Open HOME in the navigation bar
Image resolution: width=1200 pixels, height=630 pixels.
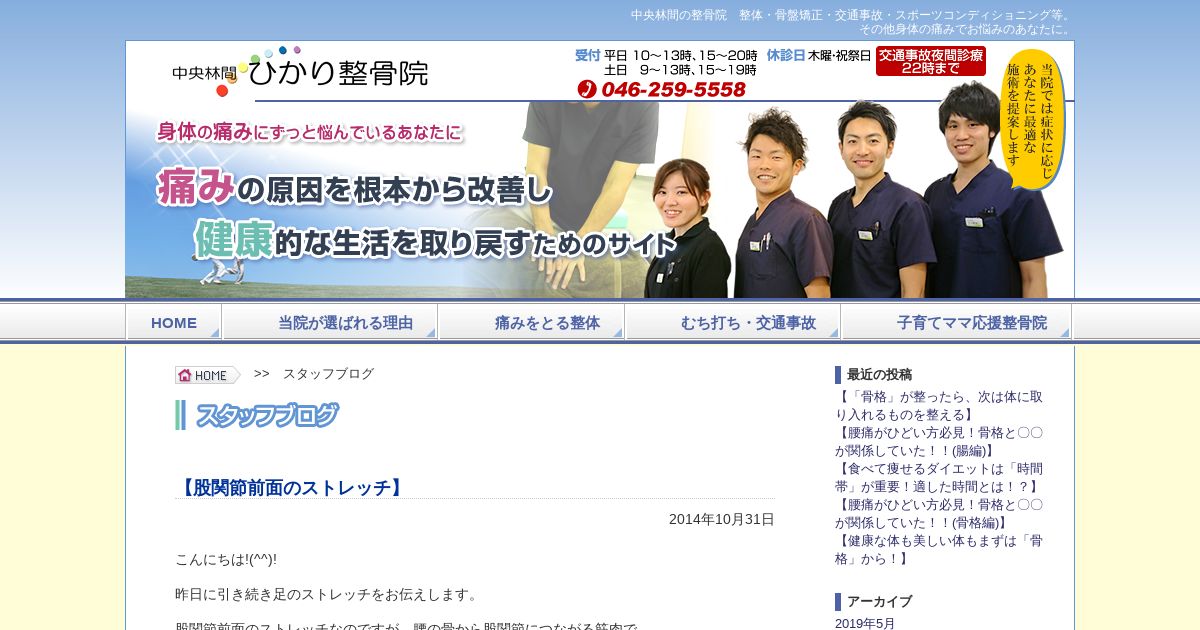(x=174, y=322)
